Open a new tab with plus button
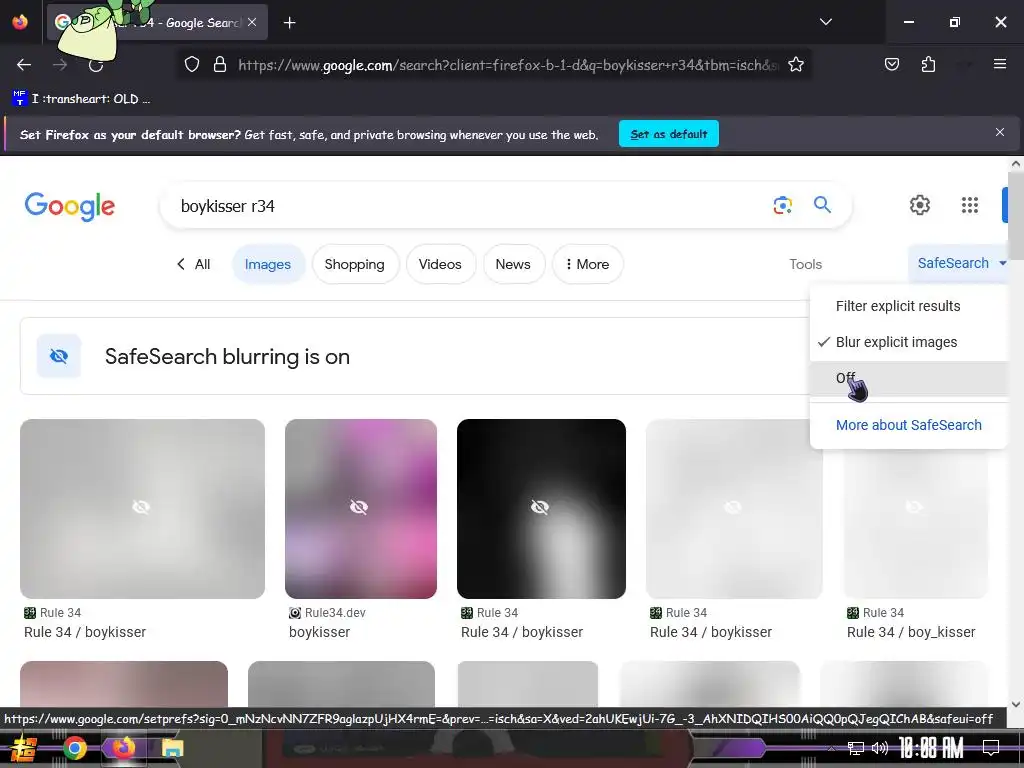The height and width of the screenshot is (768, 1024). pyautogui.click(x=289, y=23)
